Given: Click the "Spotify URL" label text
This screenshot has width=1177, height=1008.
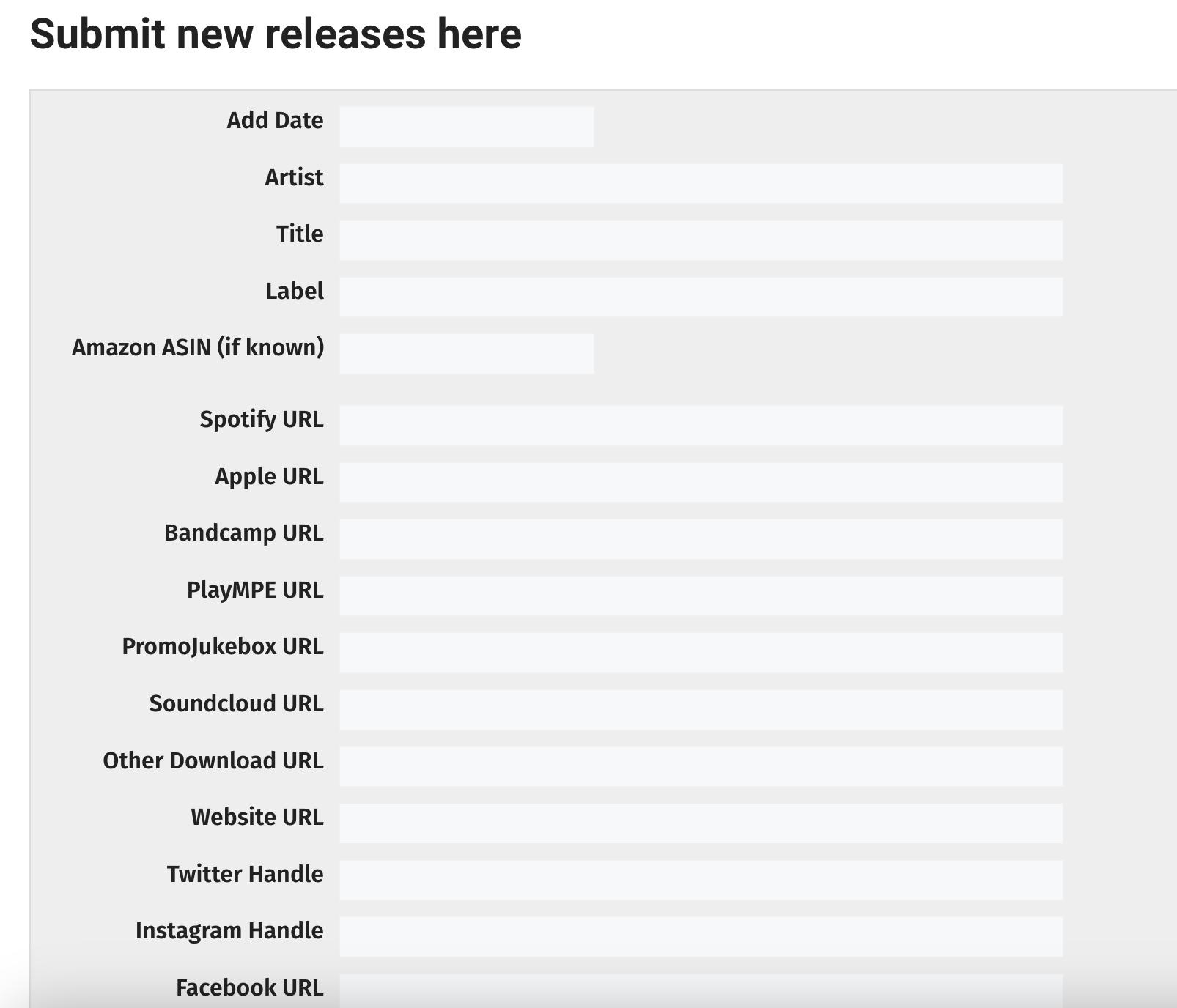Looking at the screenshot, I should coord(261,419).
